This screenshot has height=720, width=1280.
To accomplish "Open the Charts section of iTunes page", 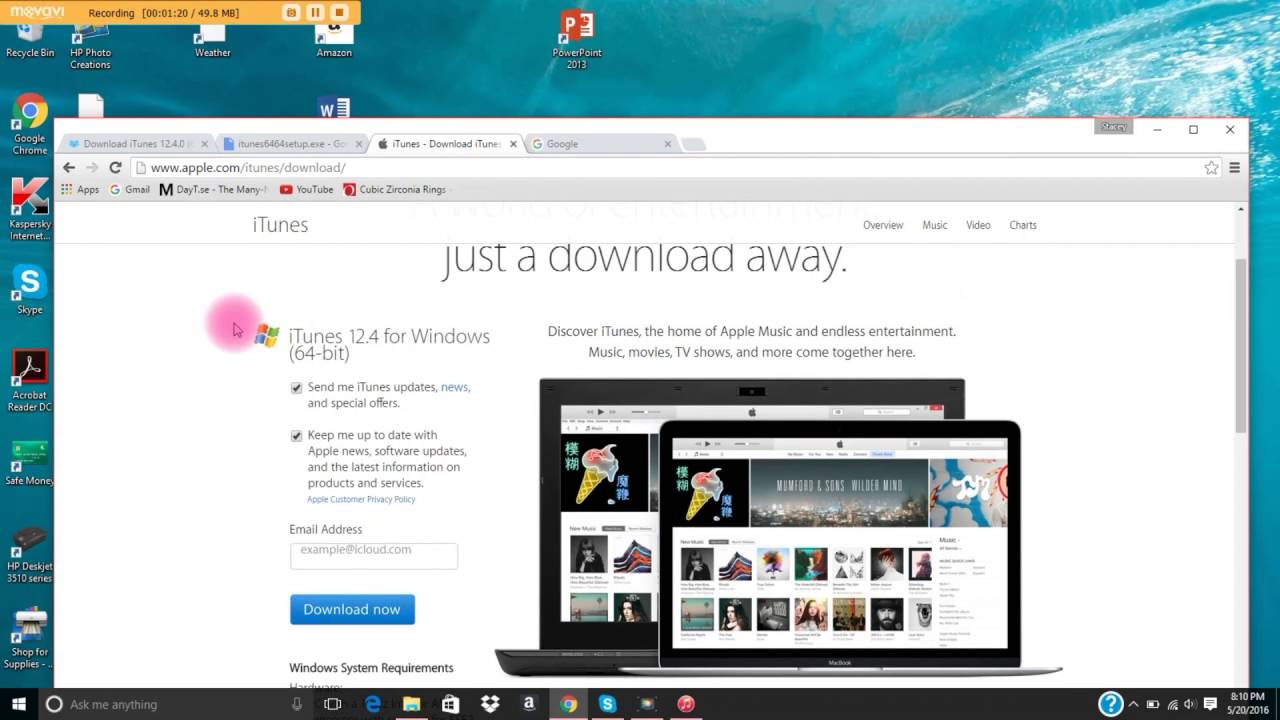I will point(1023,225).
